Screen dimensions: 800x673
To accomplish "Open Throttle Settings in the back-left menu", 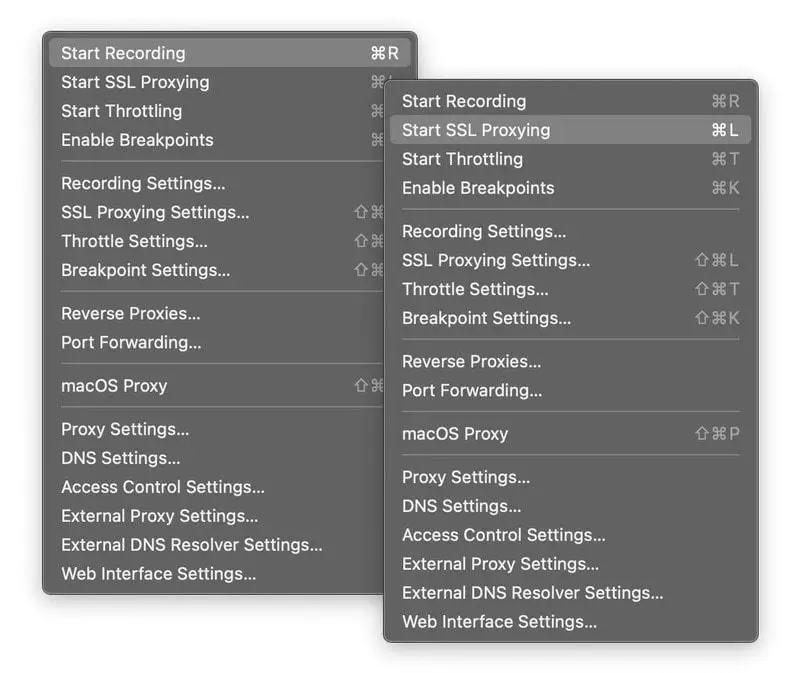I will (x=134, y=241).
